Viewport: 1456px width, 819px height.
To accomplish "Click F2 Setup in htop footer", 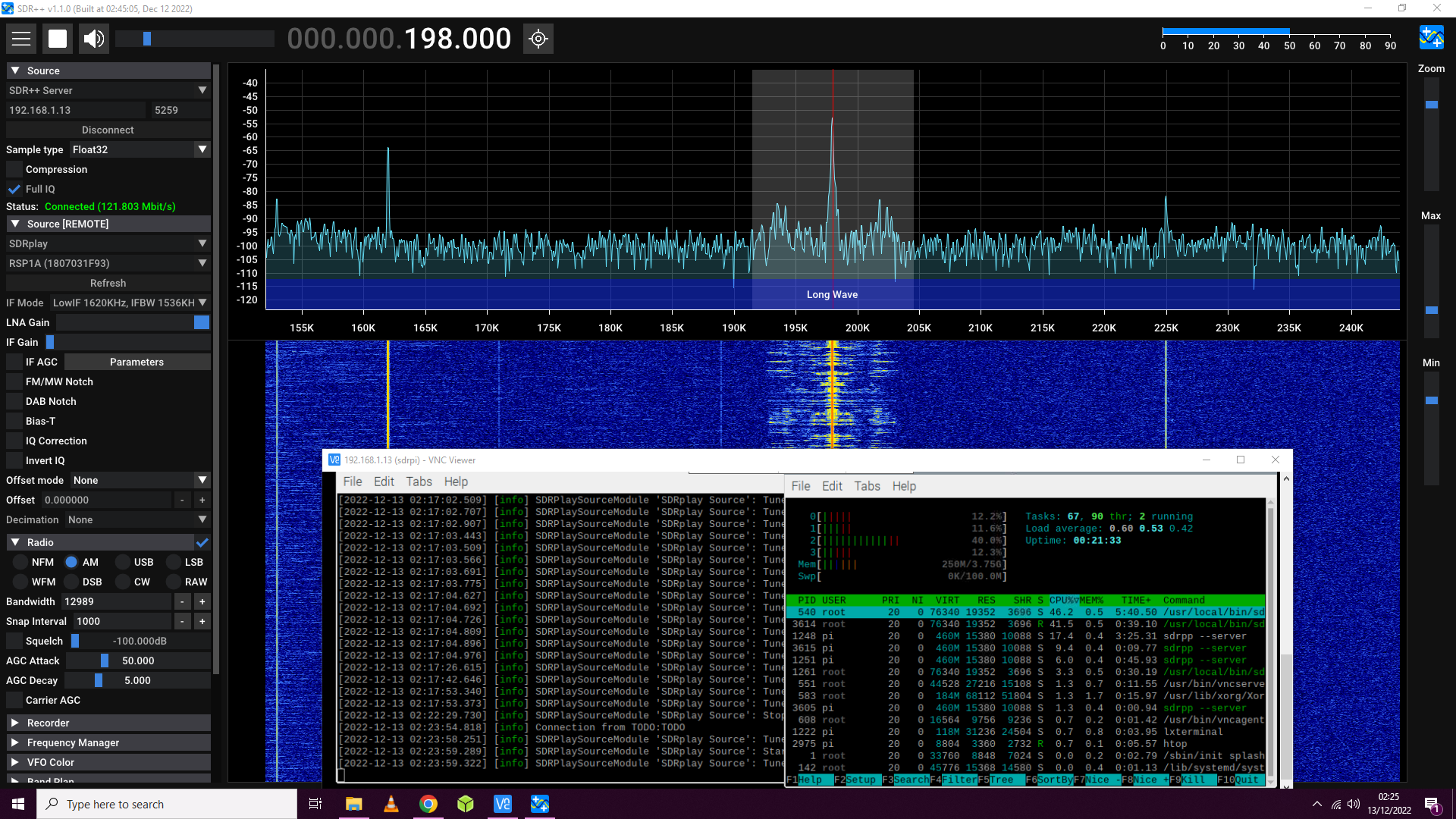I will (855, 780).
